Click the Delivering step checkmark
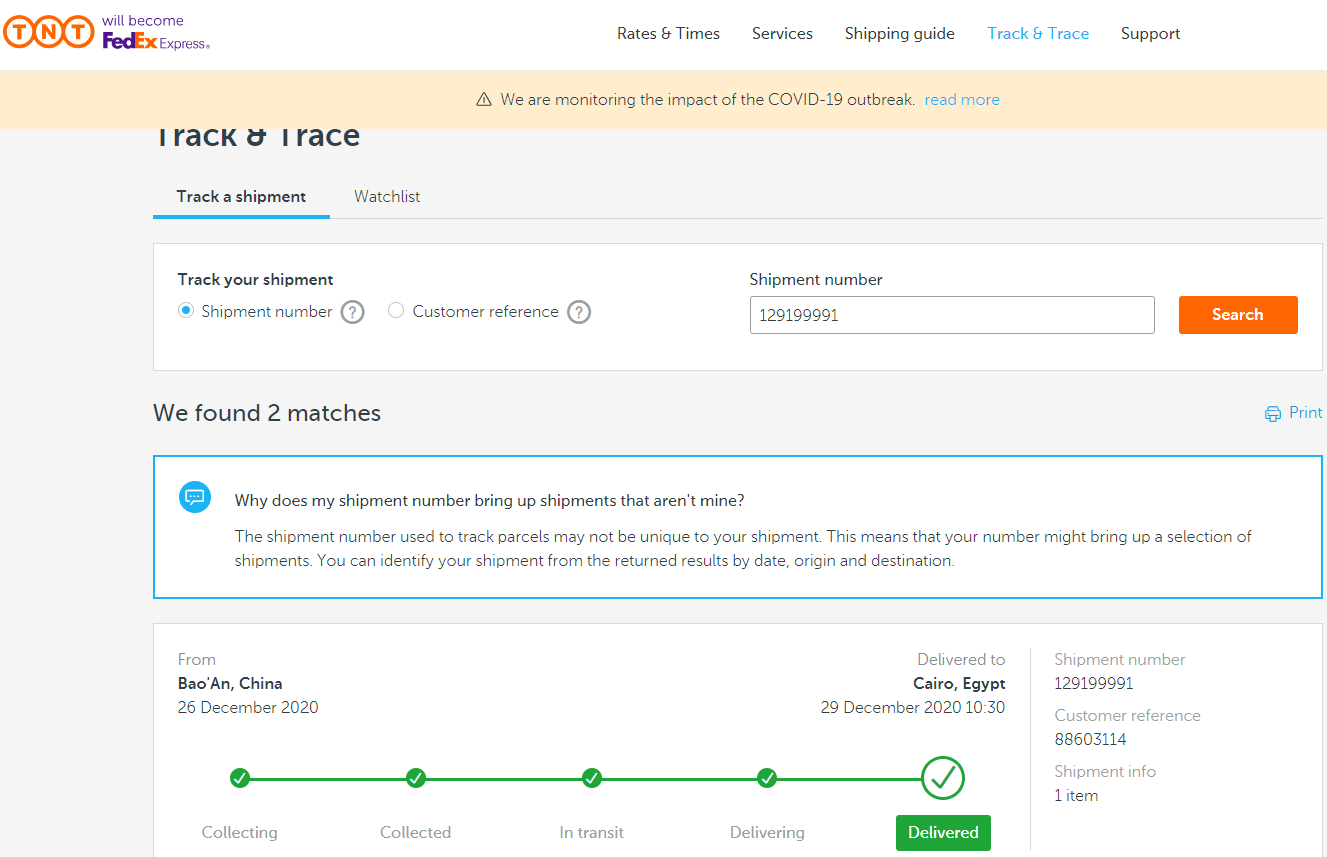This screenshot has height=857, width=1327. pos(767,778)
